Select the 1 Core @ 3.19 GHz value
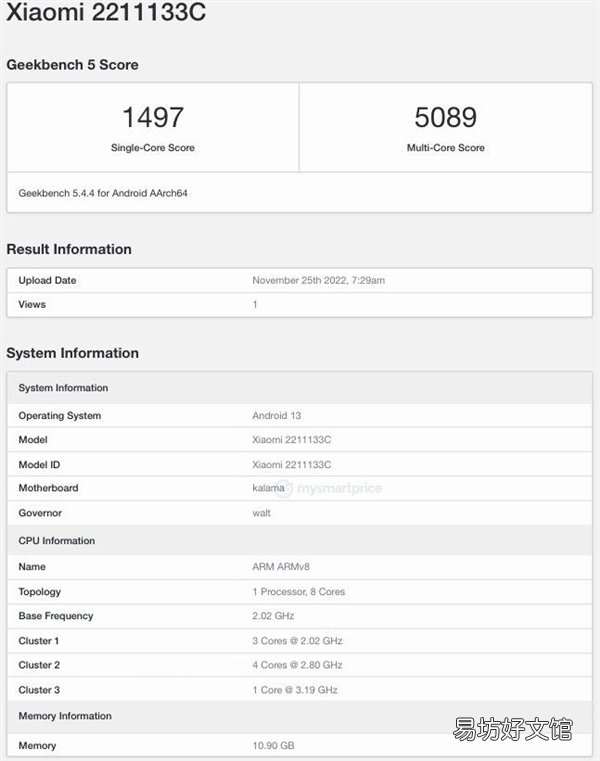The height and width of the screenshot is (761, 600). tap(295, 690)
